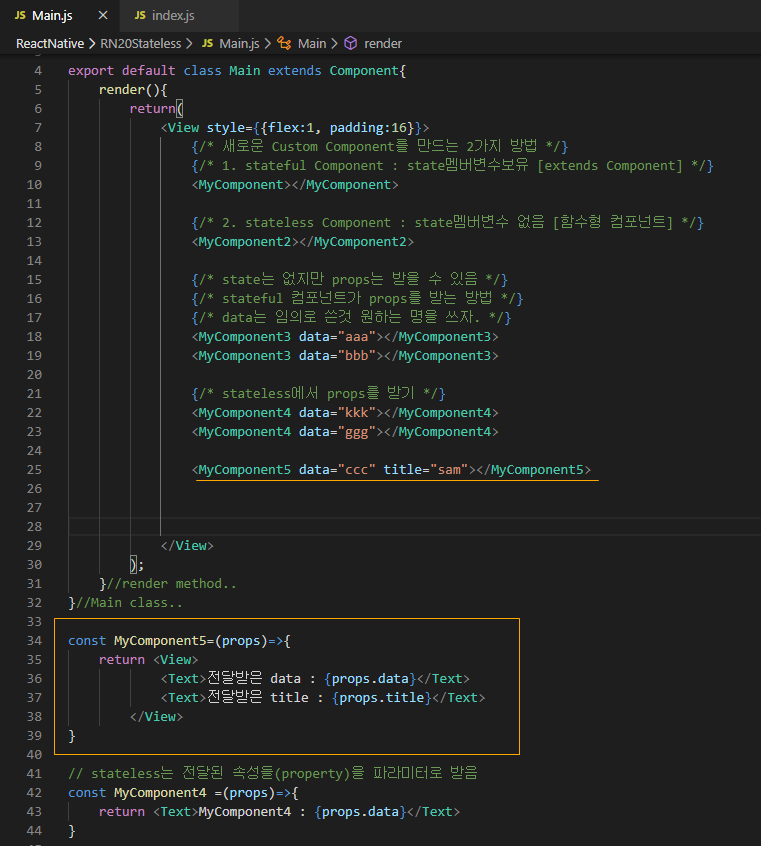Click the '2. stateless Component' comment line
The image size is (761, 846).
pyautogui.click(x=447, y=222)
